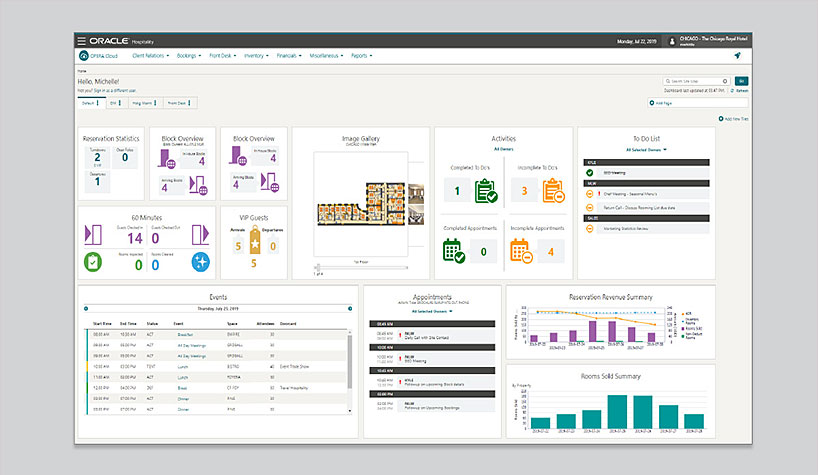
Task: Open options menu on Default tab
Action: point(98,103)
